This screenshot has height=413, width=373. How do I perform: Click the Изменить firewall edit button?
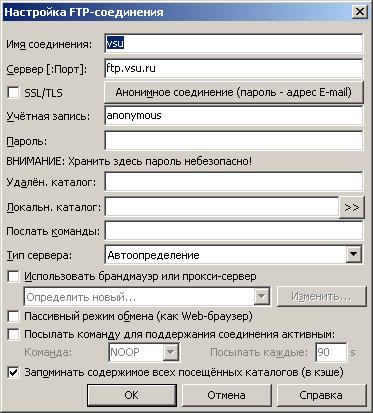[x=322, y=297]
